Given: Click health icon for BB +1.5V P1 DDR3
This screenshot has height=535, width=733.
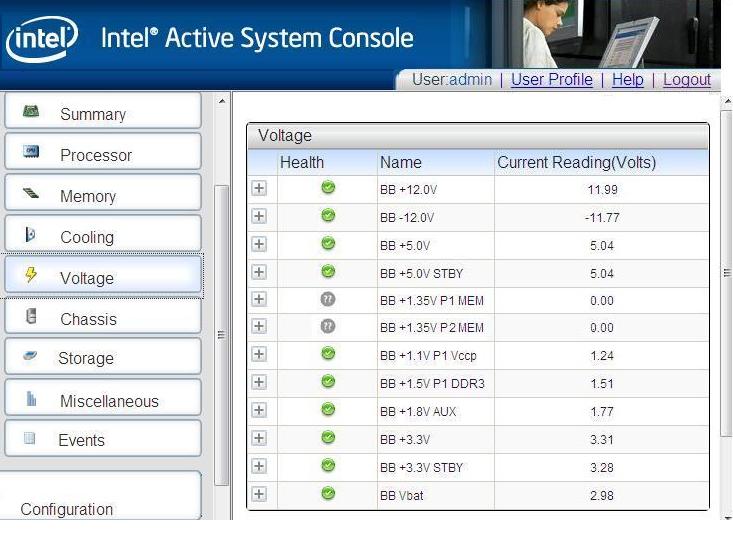Looking at the screenshot, I should pos(328,382).
